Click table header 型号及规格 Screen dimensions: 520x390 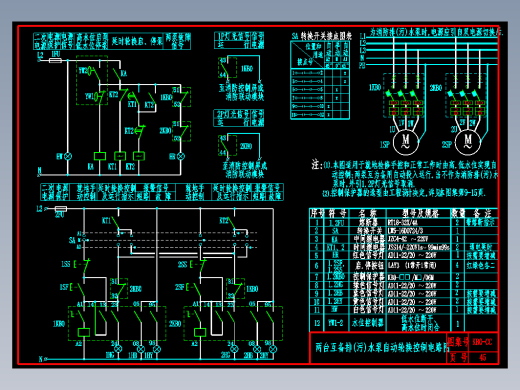tap(420, 213)
